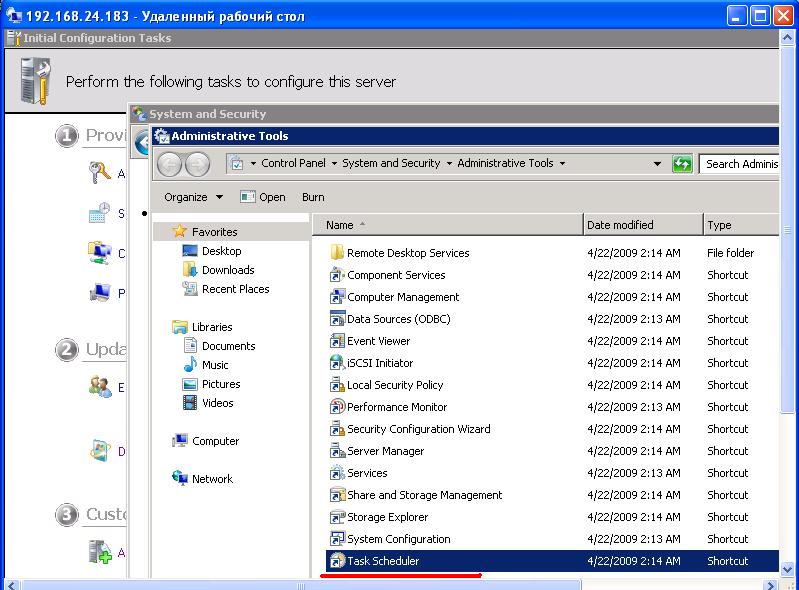Click the Event Viewer date modified cell
The width and height of the screenshot is (799, 590).
tap(633, 341)
